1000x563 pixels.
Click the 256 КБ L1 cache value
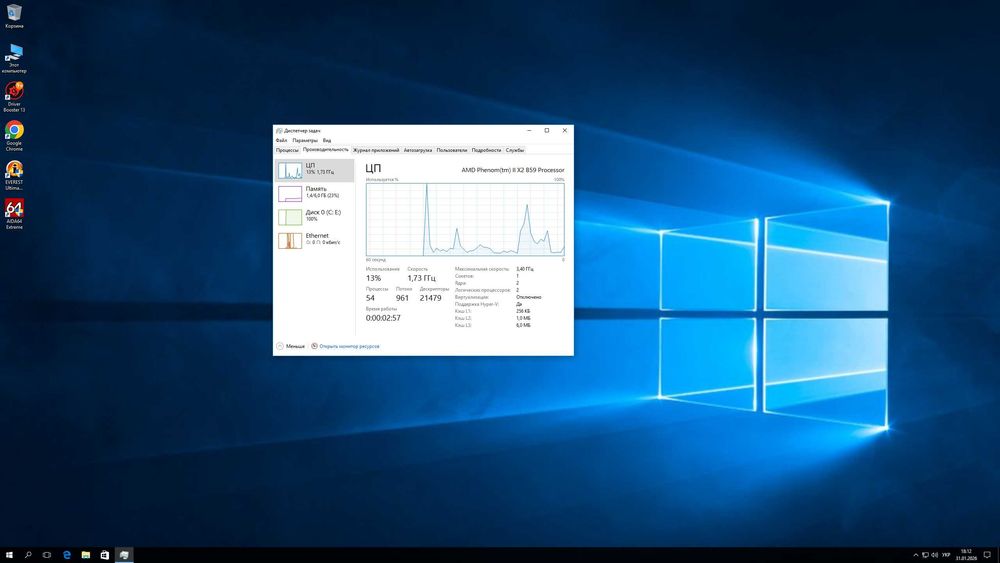(x=523, y=311)
